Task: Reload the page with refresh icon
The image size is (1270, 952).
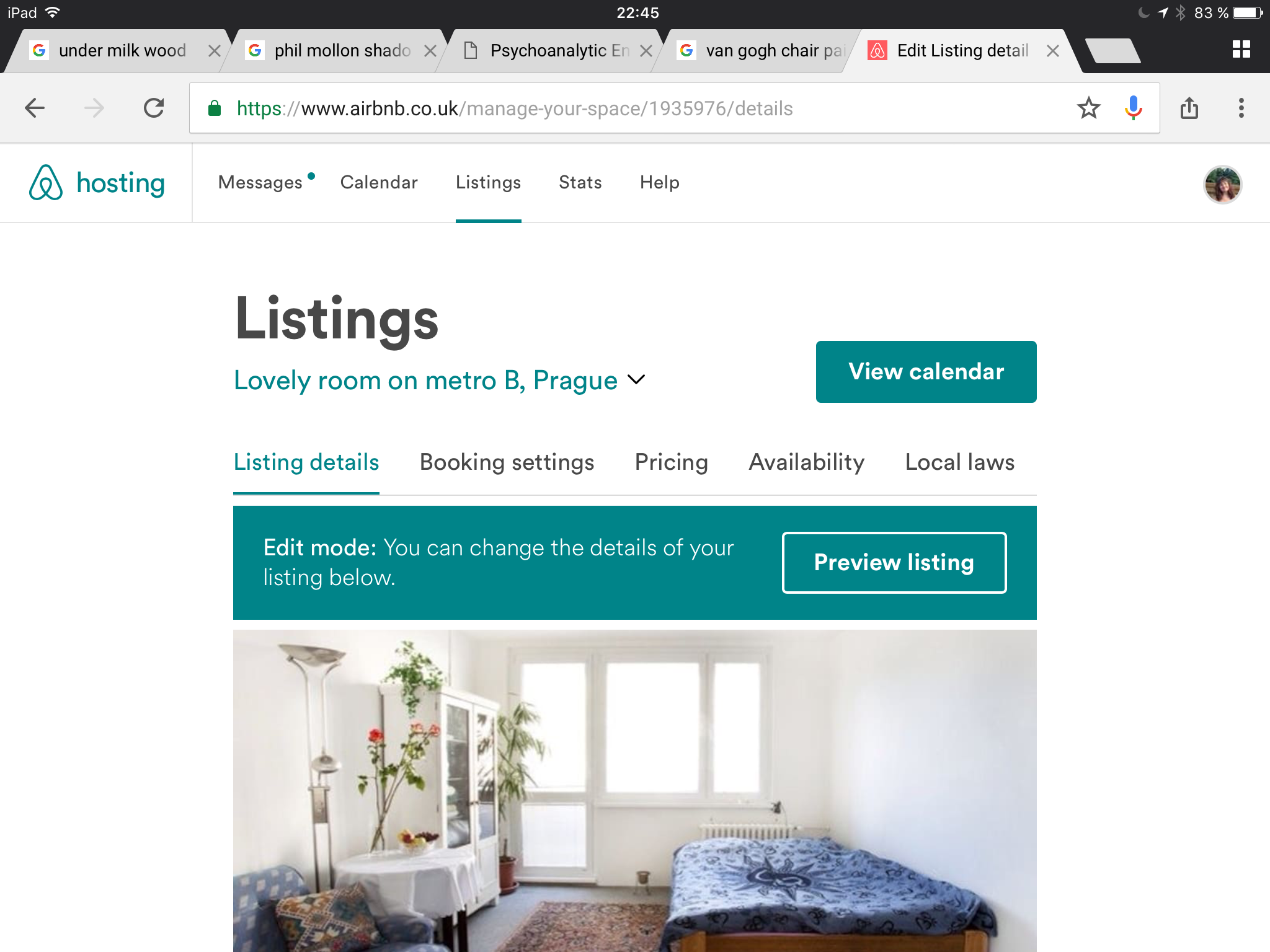Action: (154, 108)
